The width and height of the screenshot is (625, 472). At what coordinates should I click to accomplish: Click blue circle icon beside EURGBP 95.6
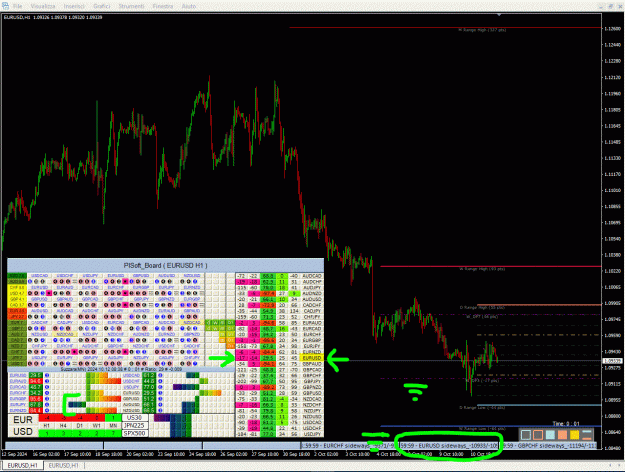click(47, 399)
